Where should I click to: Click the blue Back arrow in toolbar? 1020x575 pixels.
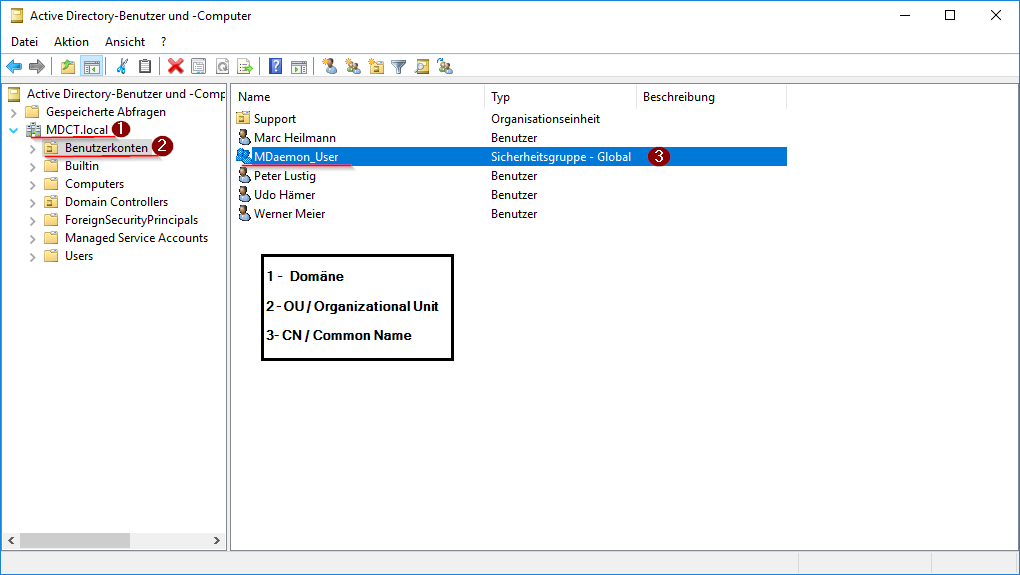(x=14, y=67)
